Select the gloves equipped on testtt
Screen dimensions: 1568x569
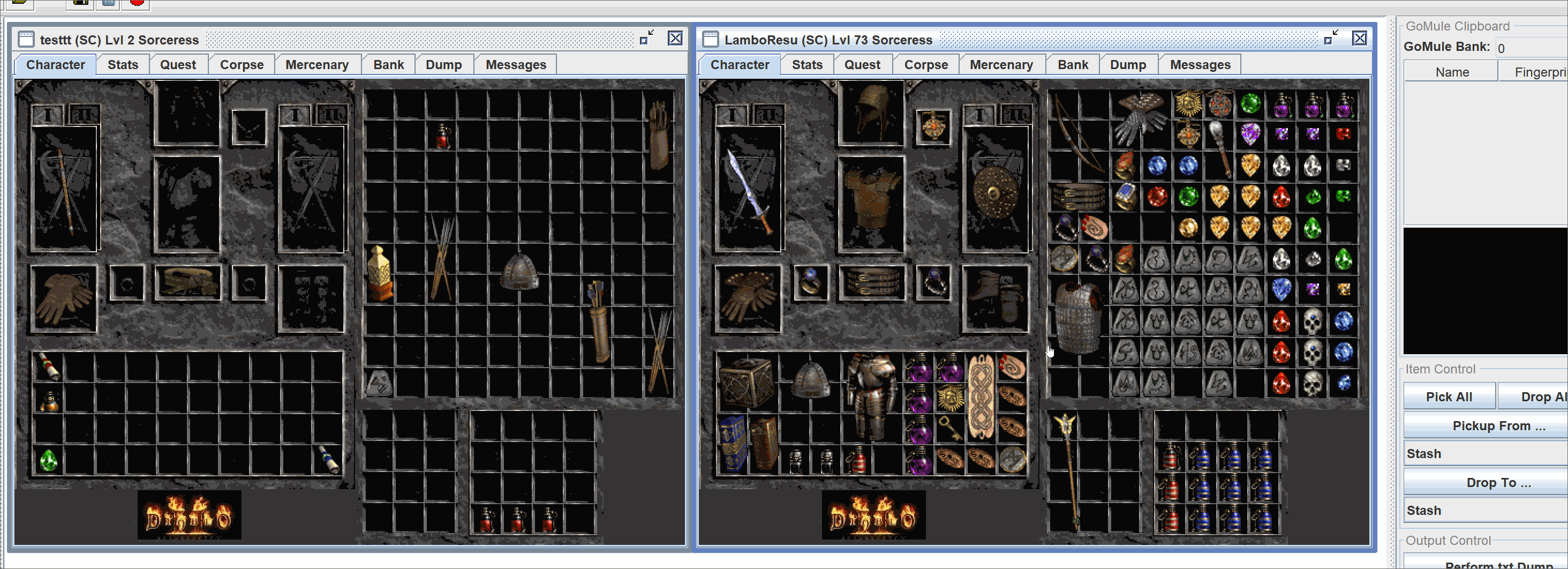tap(63, 299)
